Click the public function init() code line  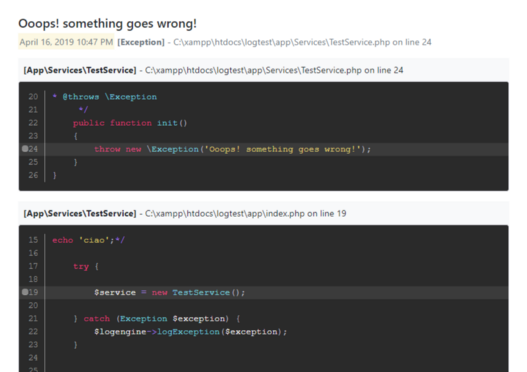130,123
